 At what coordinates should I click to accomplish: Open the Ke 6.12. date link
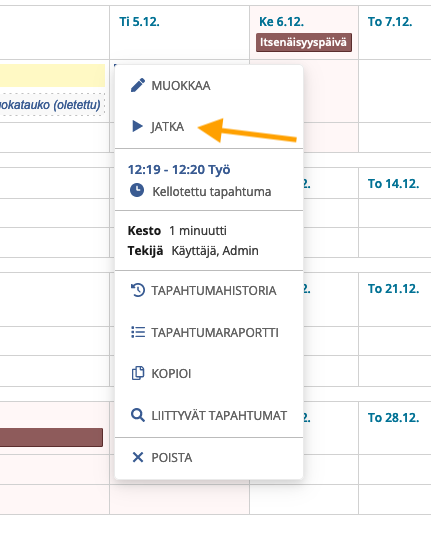(x=281, y=21)
